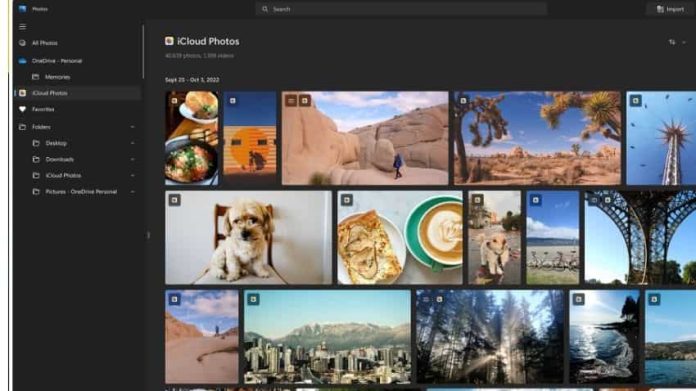Expand the Desktop folder chevron
Viewport: 696px width, 391px height.
click(x=132, y=143)
